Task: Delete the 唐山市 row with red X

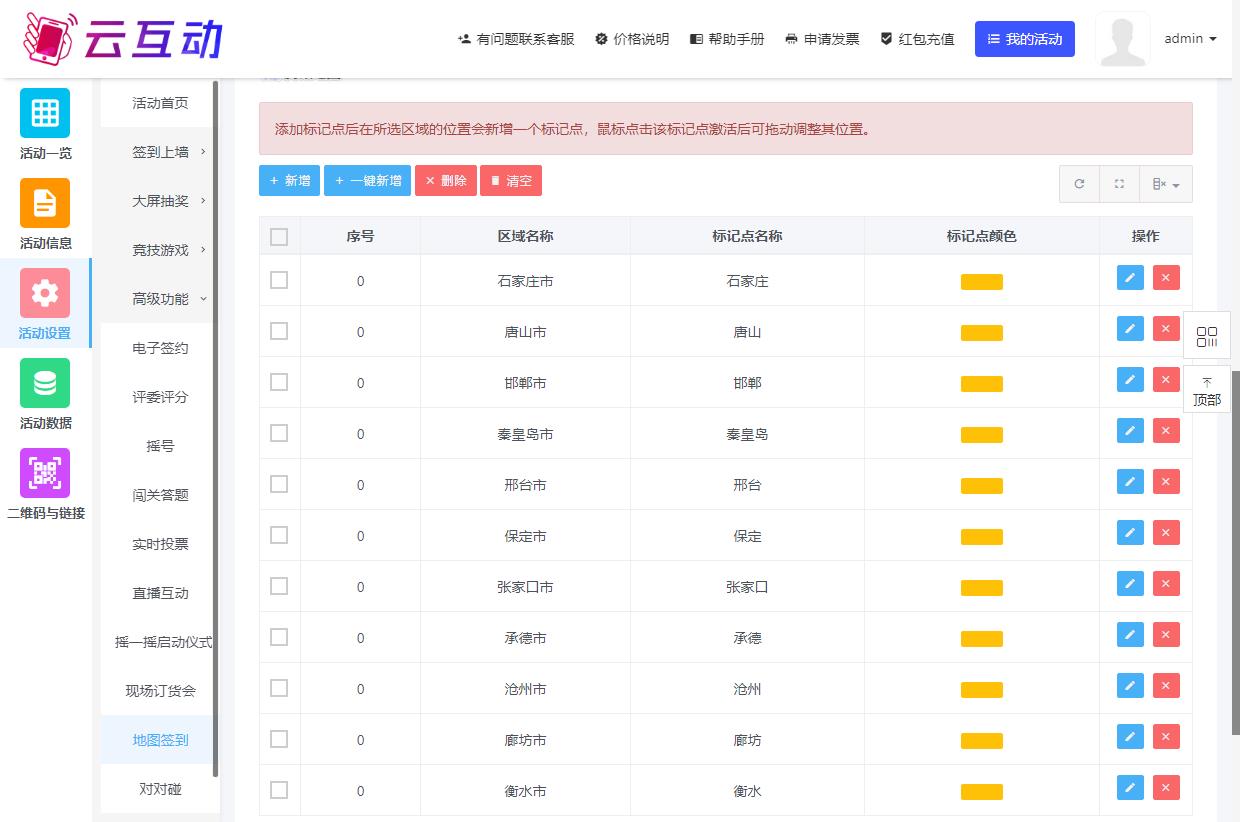Action: [1166, 329]
